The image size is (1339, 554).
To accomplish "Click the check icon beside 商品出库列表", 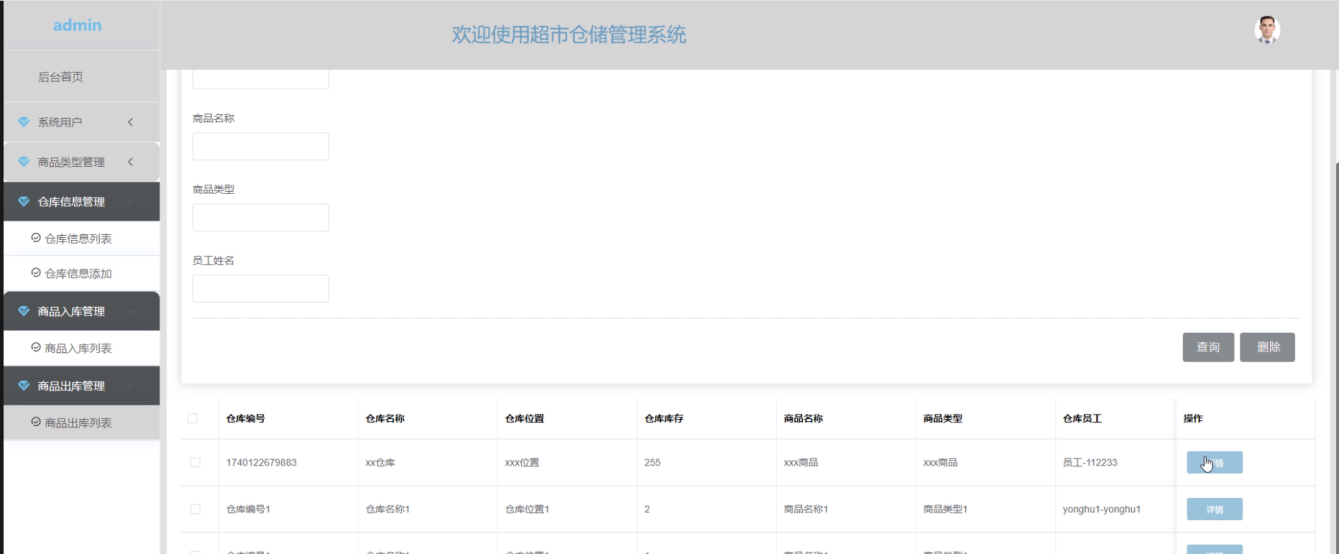I will 36,423.
